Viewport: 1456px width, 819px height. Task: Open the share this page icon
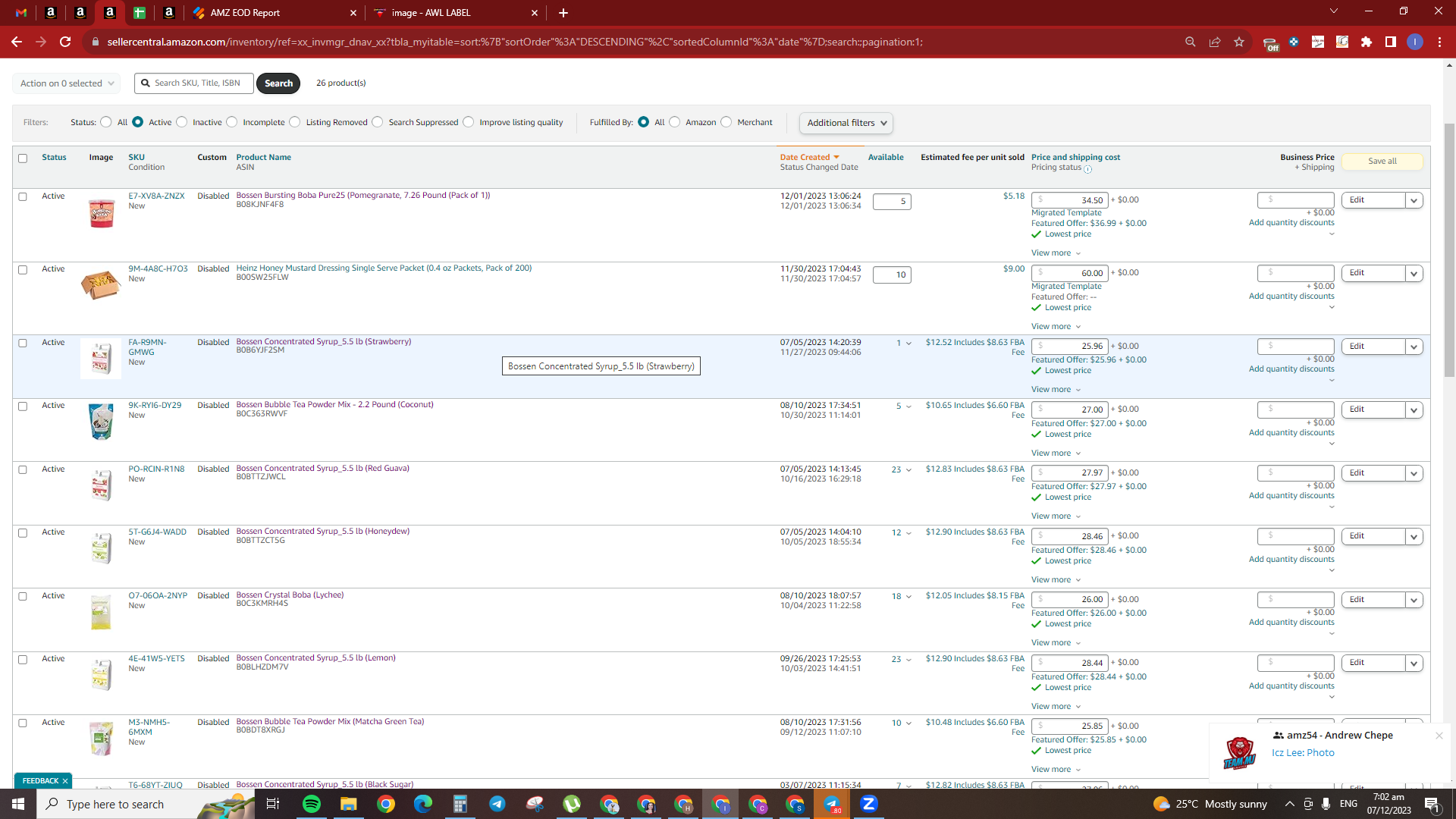[1215, 42]
